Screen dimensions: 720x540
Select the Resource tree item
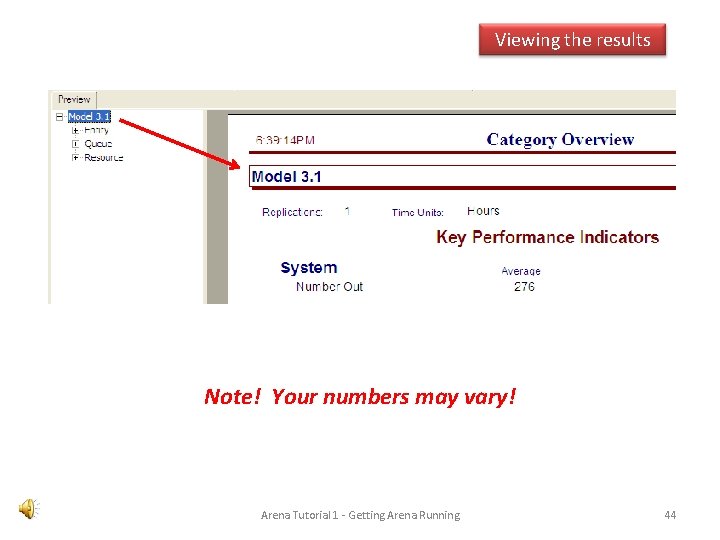(104, 158)
